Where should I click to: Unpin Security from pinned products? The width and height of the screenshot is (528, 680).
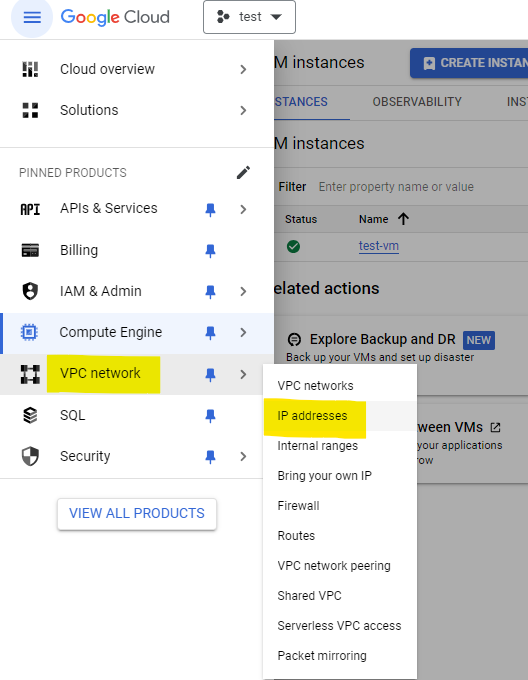210,456
